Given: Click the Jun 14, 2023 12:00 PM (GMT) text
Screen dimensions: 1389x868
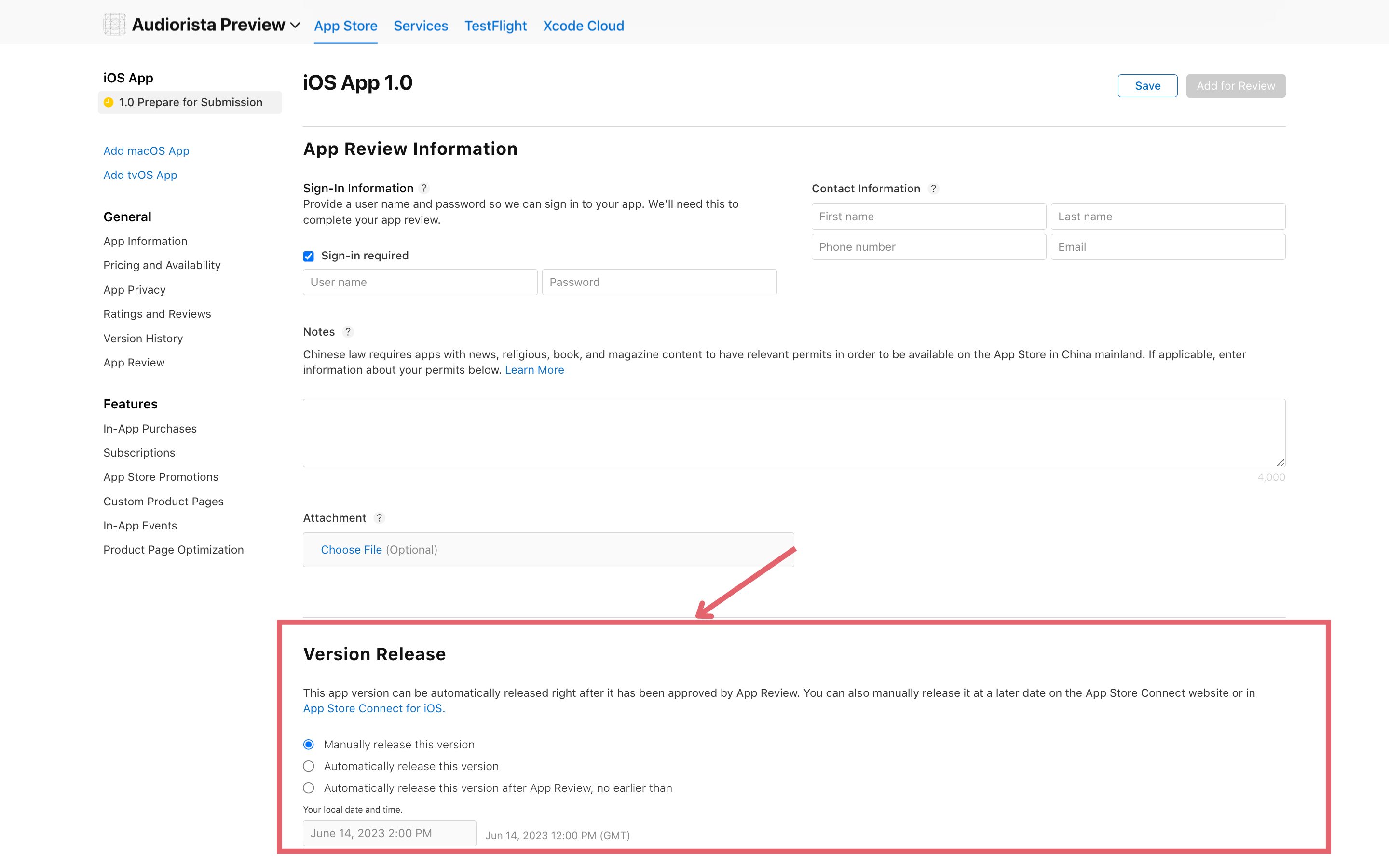Looking at the screenshot, I should (x=558, y=835).
